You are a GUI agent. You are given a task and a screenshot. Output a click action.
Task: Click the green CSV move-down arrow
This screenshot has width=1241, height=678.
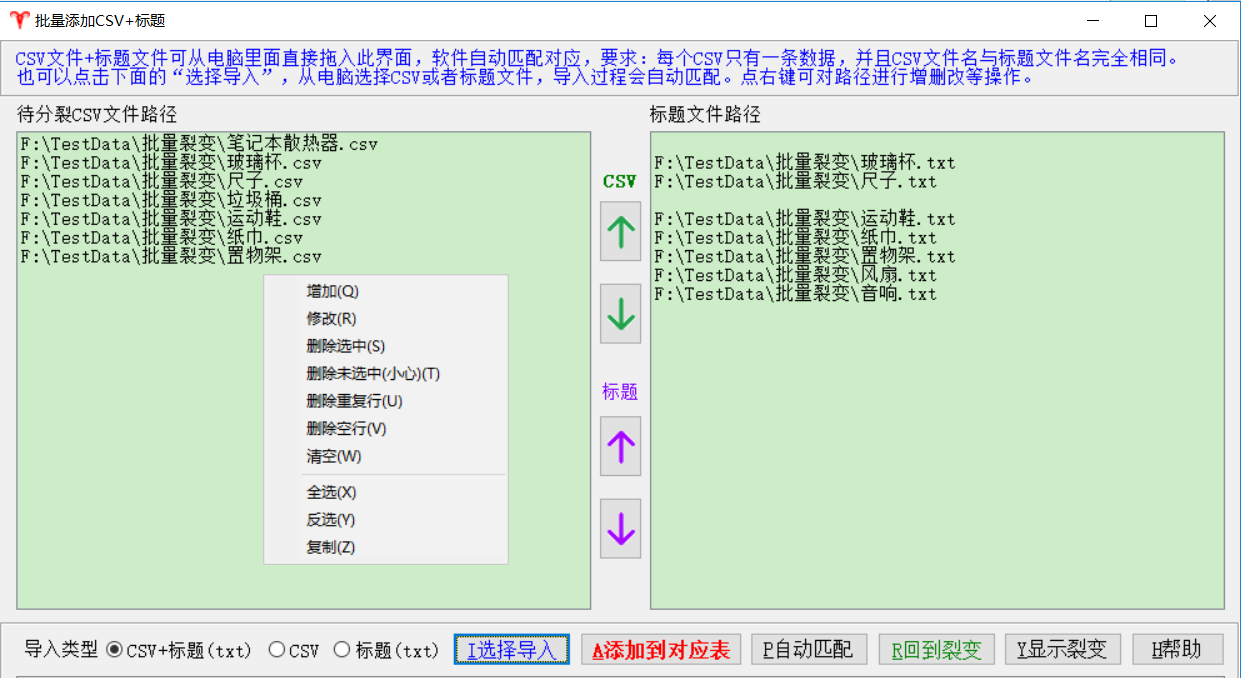[x=620, y=314]
